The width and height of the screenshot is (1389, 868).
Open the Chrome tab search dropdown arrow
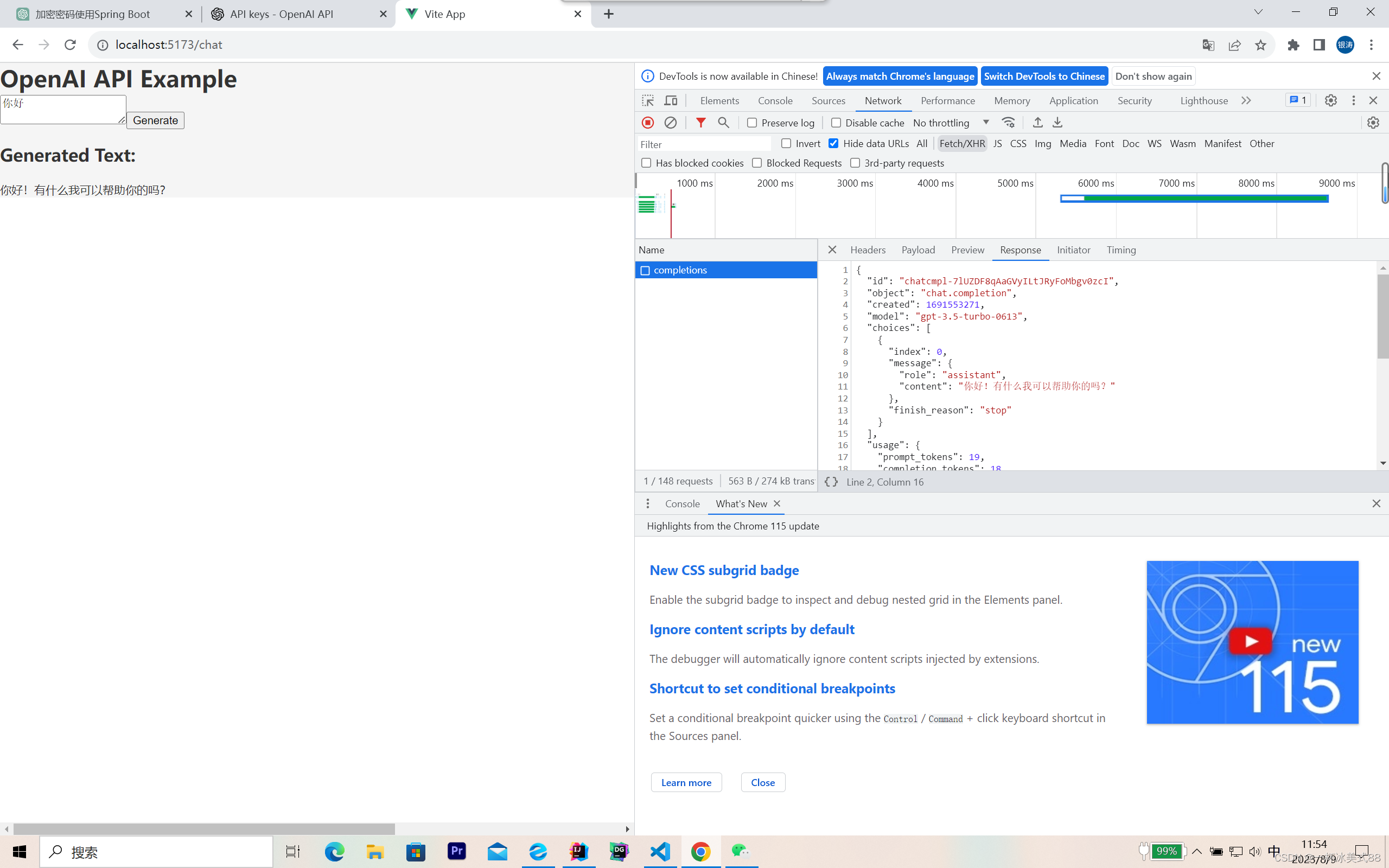point(1258,12)
